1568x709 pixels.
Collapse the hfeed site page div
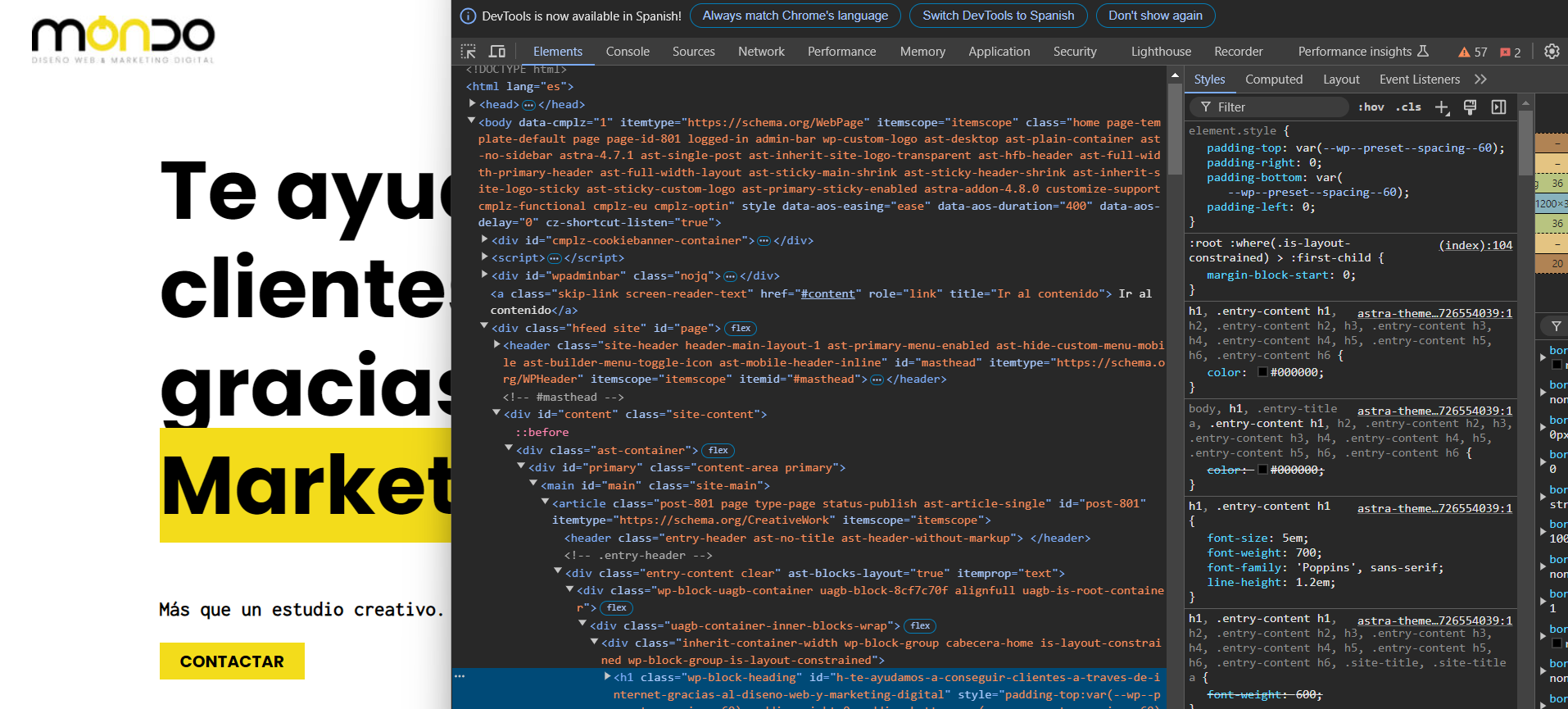[x=484, y=326]
